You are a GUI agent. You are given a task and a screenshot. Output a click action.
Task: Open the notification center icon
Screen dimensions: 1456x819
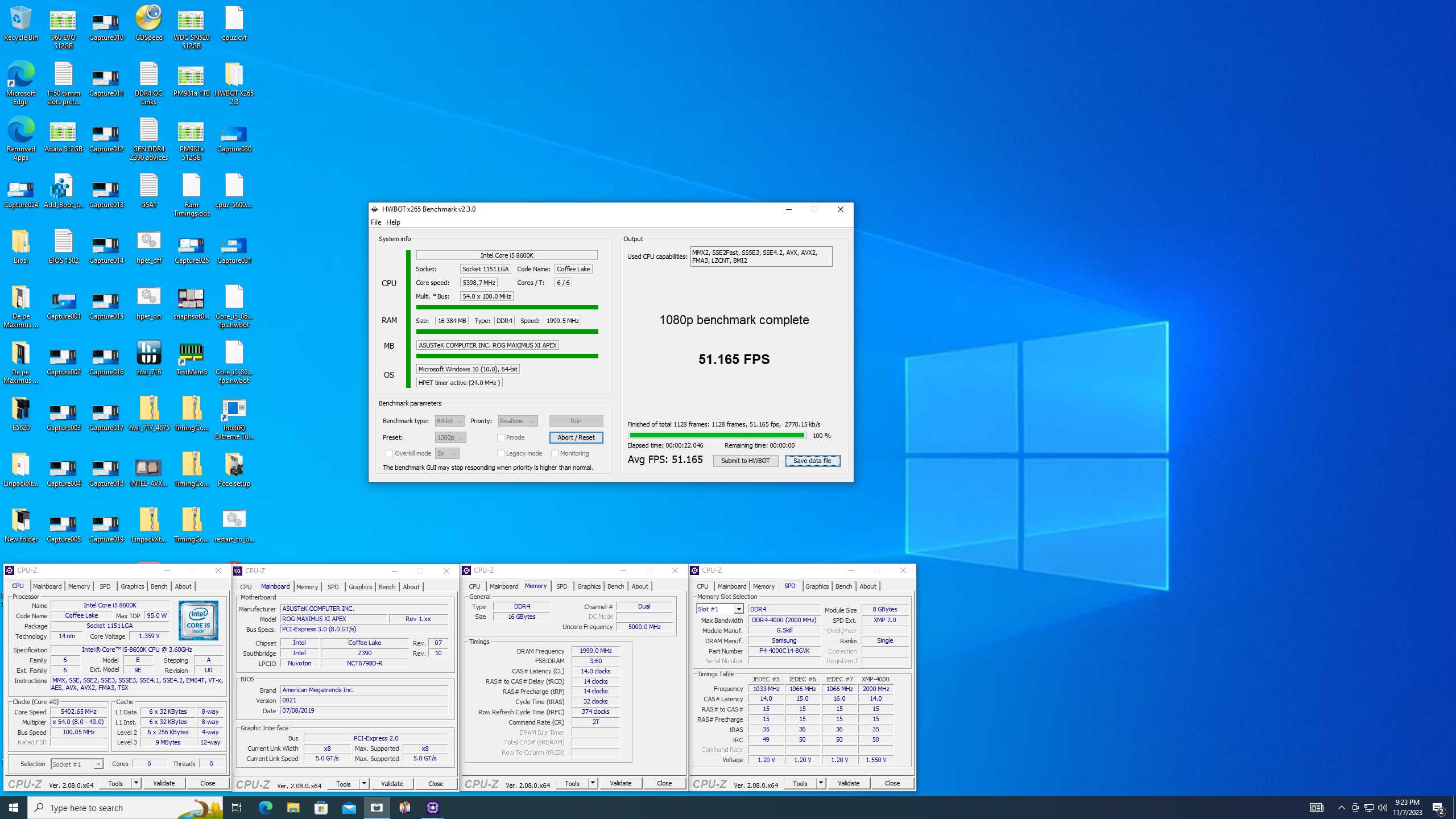point(1438,808)
